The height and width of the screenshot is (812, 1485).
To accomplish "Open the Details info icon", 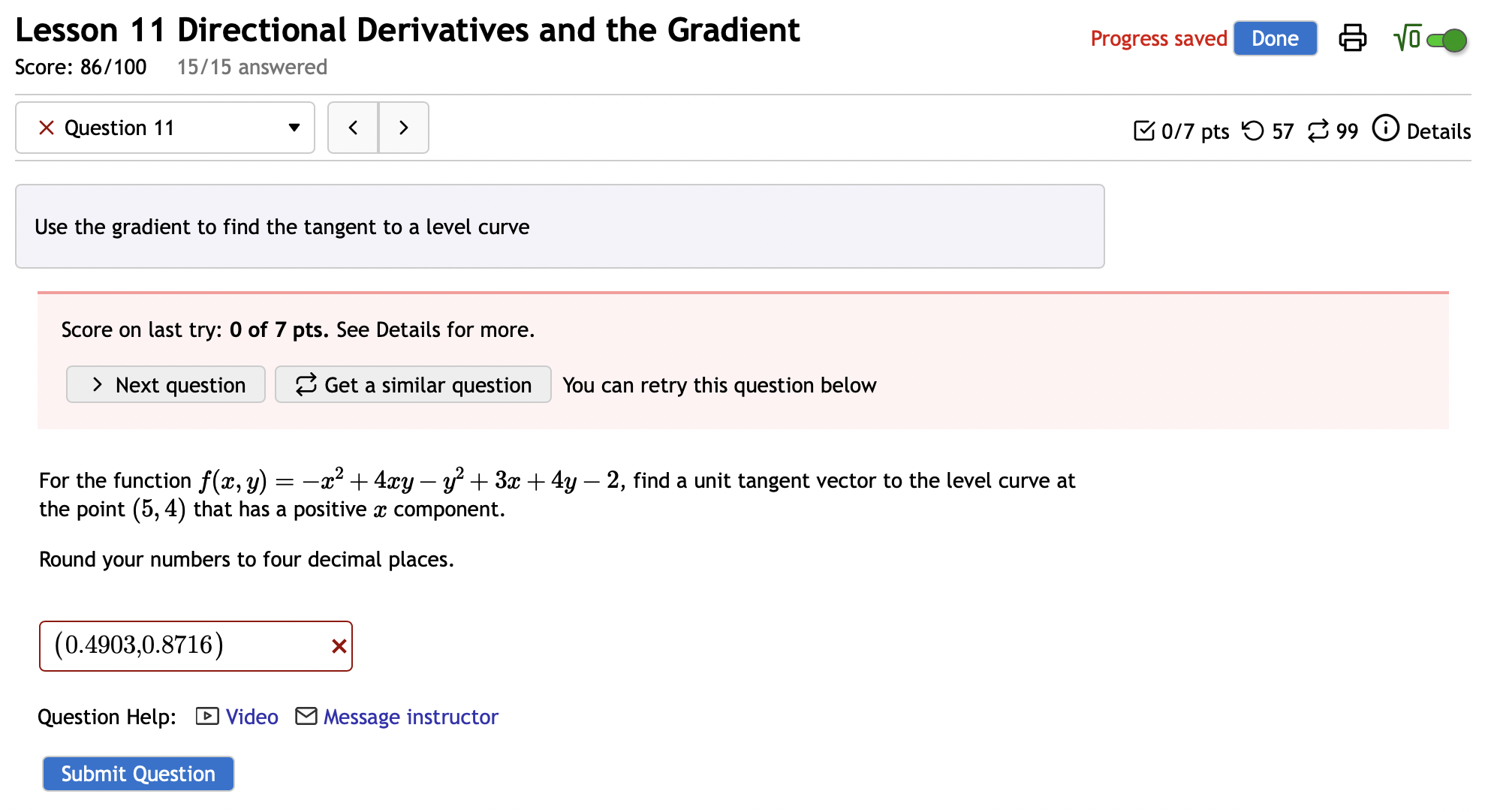I will pos(1385,128).
